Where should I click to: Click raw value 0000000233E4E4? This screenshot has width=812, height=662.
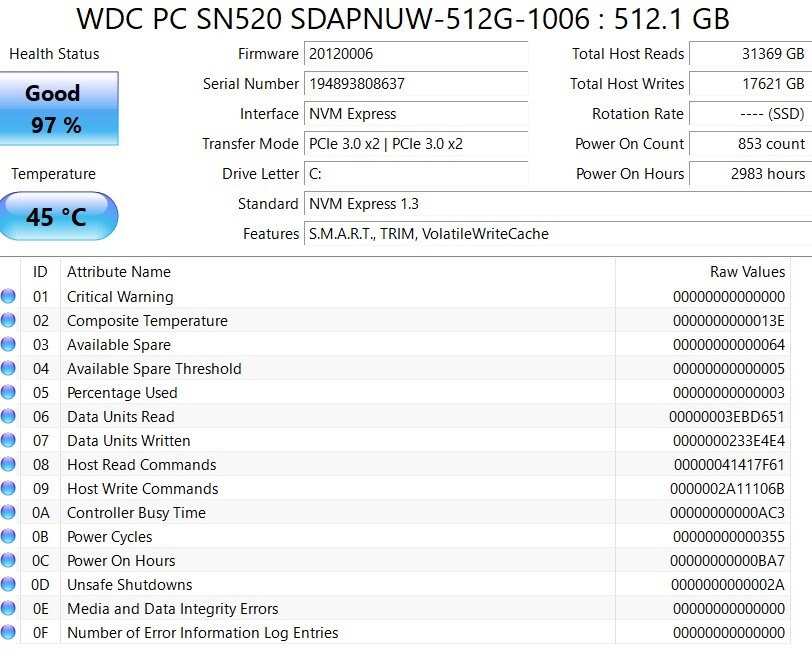[x=729, y=441]
